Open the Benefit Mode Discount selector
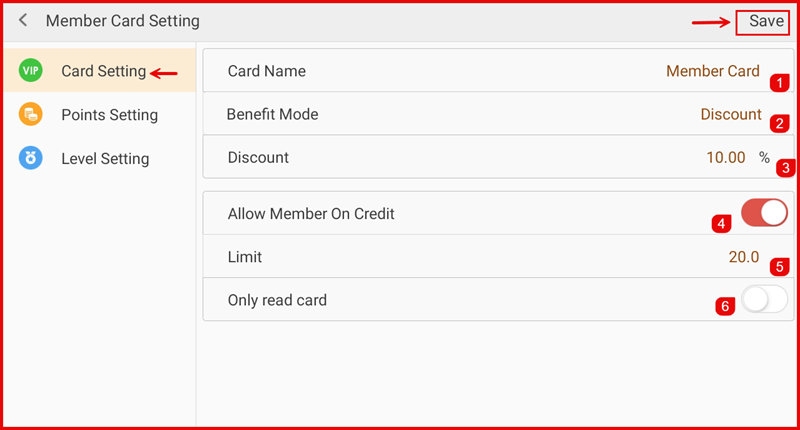 [x=730, y=114]
